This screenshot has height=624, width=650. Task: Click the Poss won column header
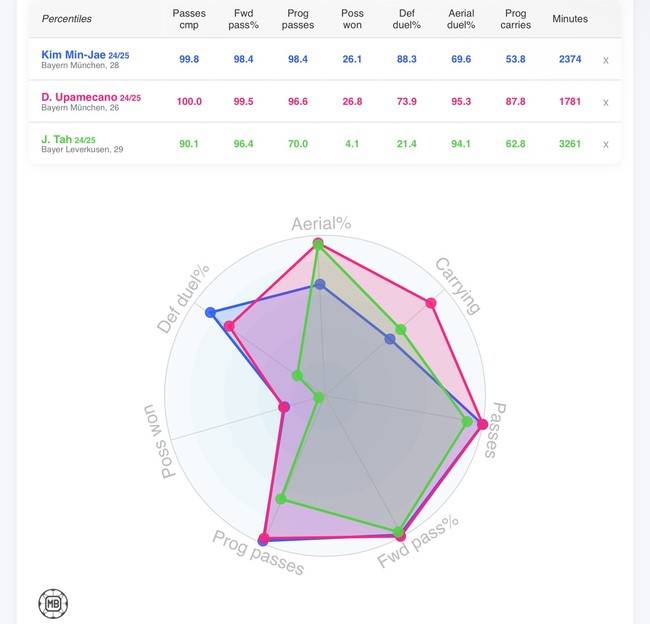(x=350, y=18)
